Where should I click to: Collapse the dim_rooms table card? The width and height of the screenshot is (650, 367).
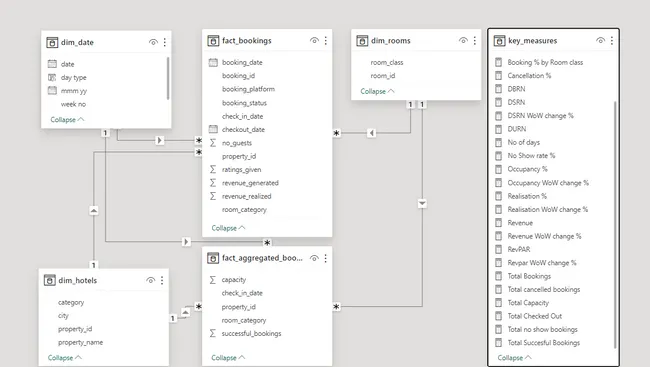(x=377, y=91)
